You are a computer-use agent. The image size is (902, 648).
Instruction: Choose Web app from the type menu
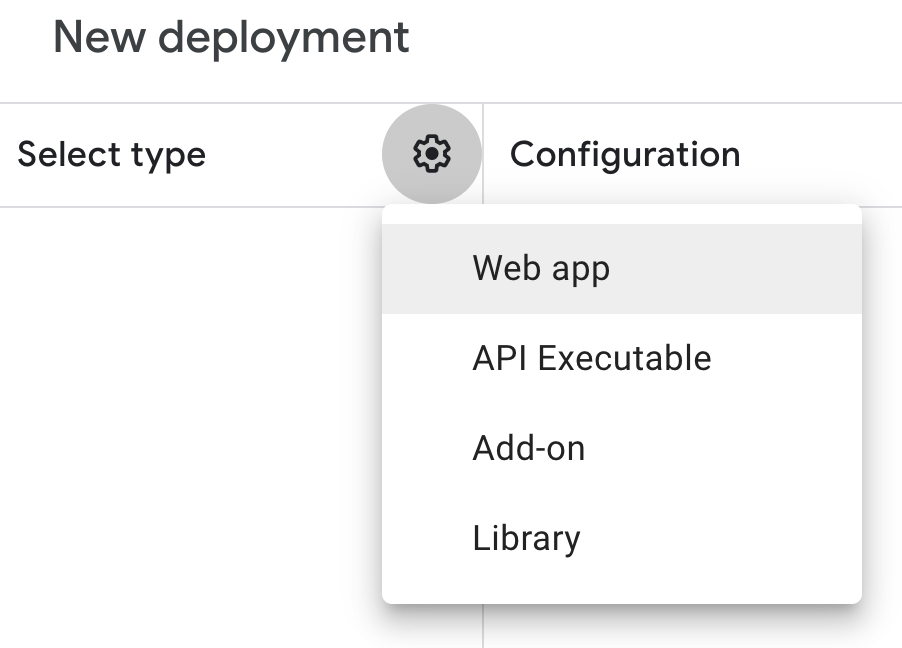click(622, 269)
